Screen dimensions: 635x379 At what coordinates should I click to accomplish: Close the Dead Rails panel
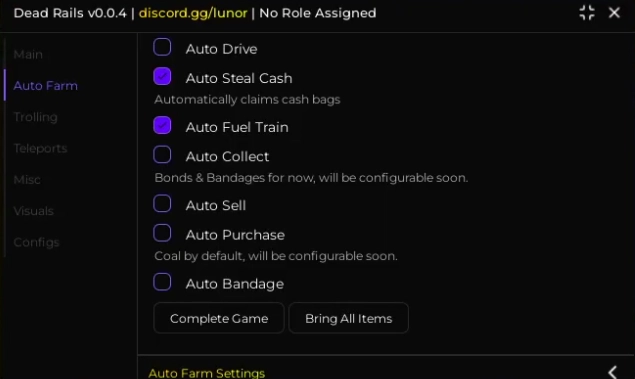pos(614,13)
